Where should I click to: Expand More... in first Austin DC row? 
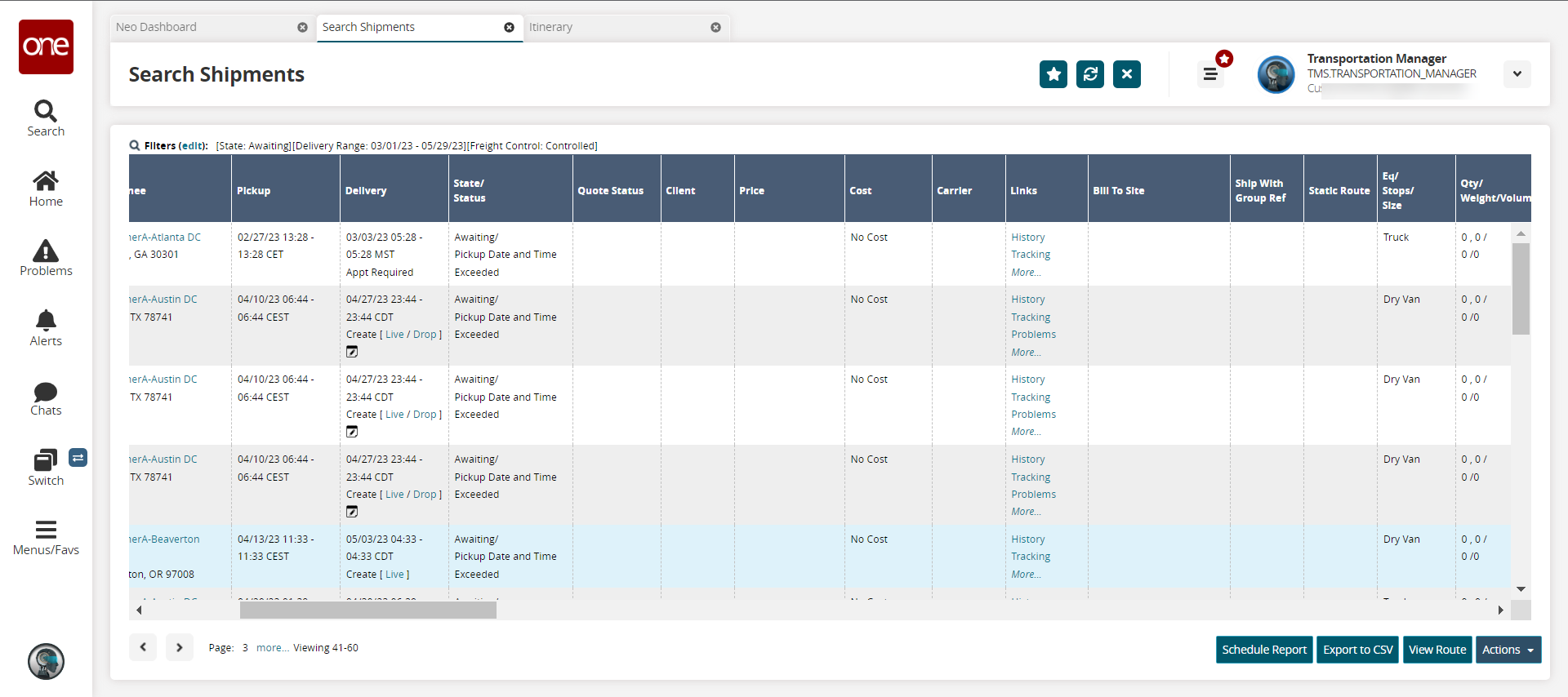pyautogui.click(x=1026, y=353)
